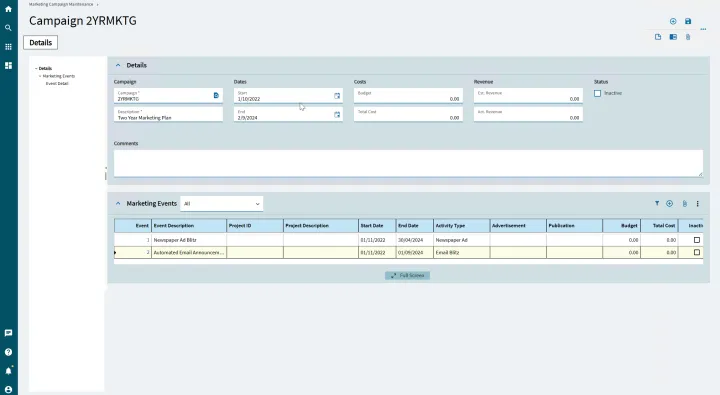Screen dimensions: 720x395
Task: Open the notifications bell icon
Action: [8, 371]
